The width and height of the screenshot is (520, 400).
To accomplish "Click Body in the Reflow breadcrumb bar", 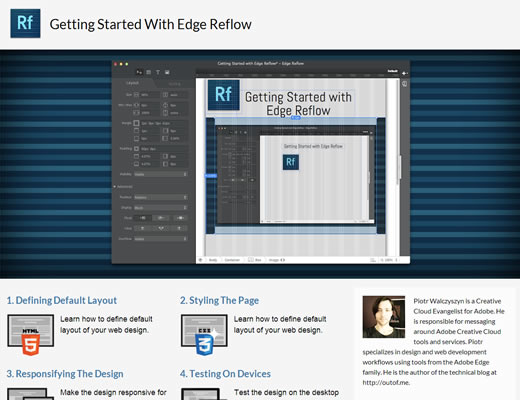I will point(213,260).
